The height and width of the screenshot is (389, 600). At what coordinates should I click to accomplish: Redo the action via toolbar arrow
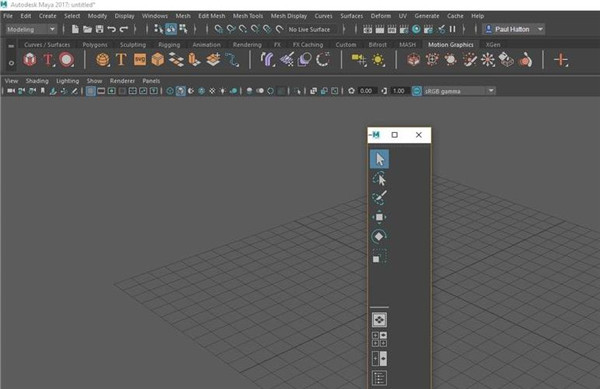tap(124, 29)
